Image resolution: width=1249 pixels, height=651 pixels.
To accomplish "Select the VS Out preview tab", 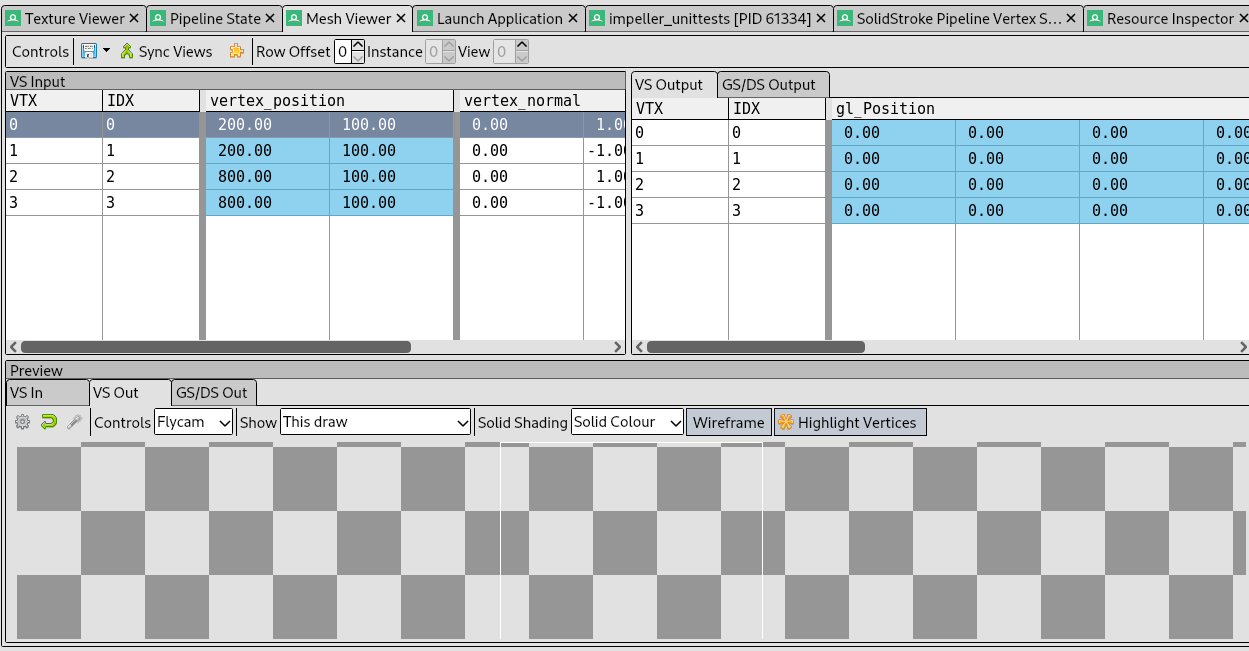I will click(129, 392).
